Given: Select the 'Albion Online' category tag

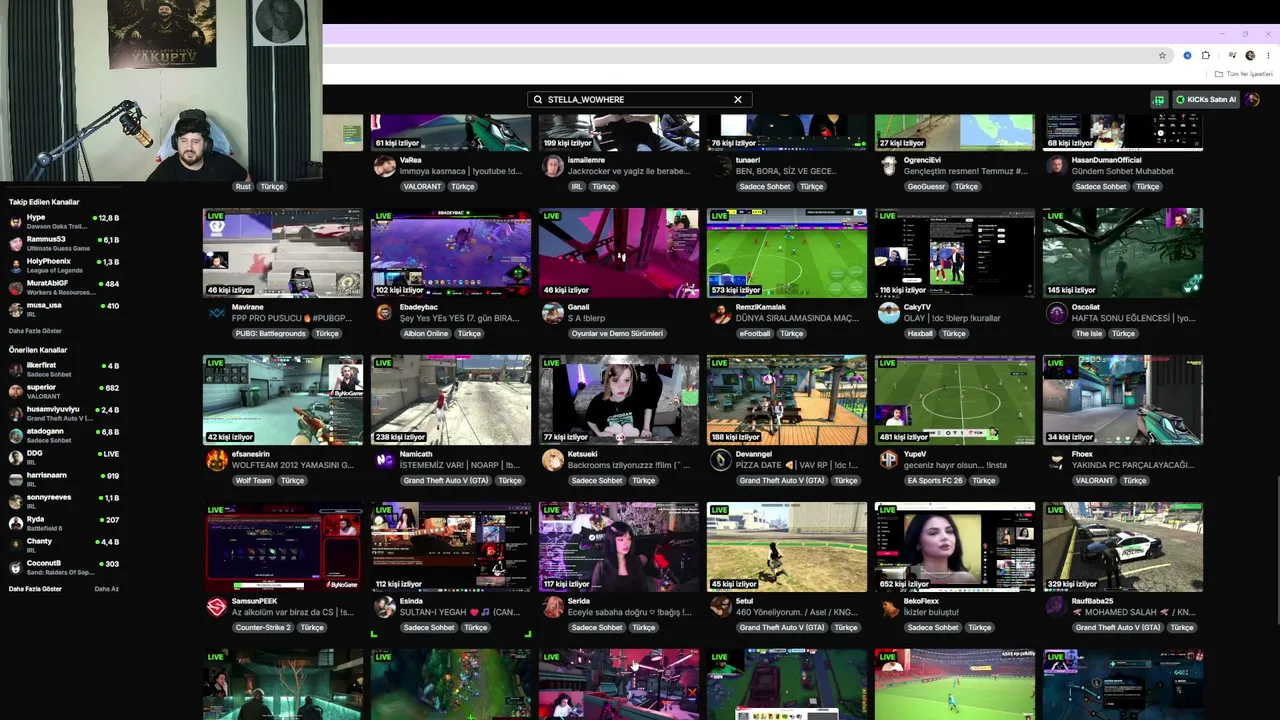Looking at the screenshot, I should (426, 334).
